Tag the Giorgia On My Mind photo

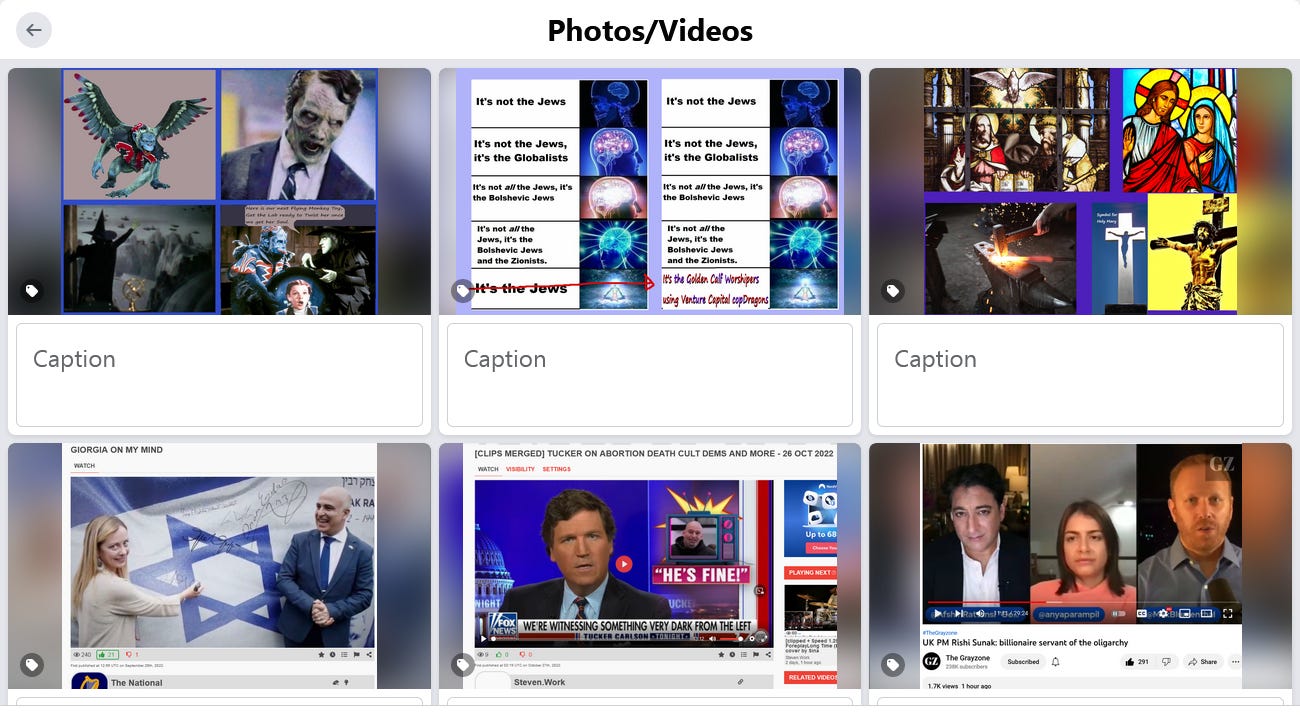pos(32,665)
